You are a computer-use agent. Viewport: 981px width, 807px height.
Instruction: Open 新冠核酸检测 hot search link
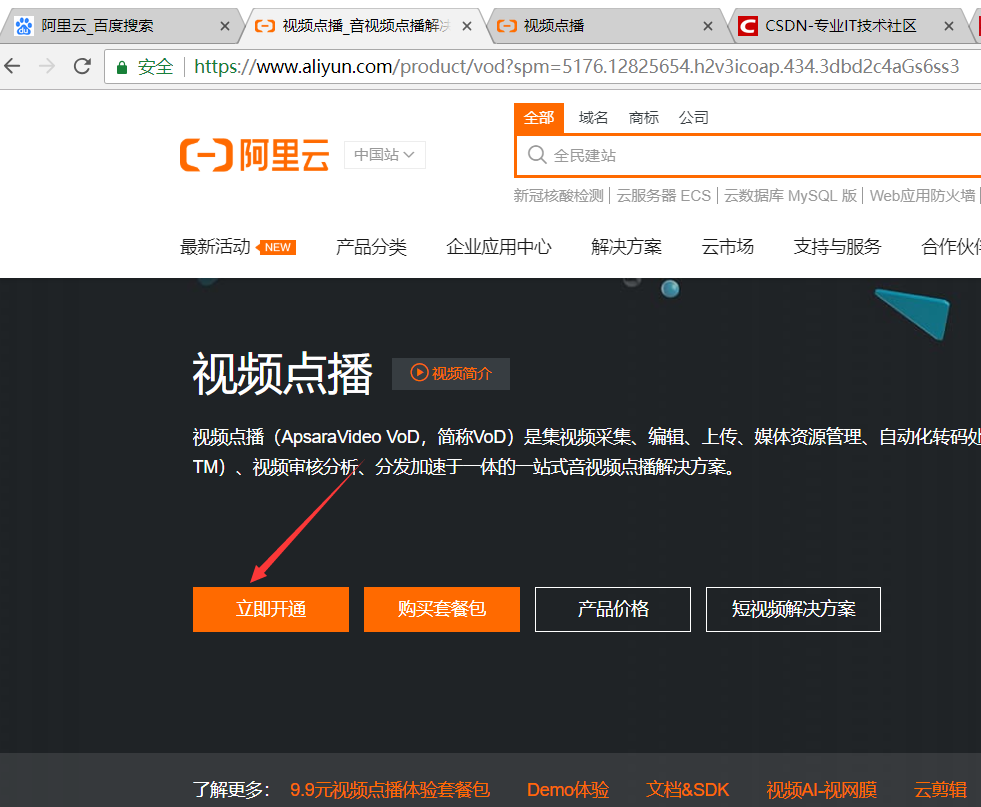coord(559,196)
